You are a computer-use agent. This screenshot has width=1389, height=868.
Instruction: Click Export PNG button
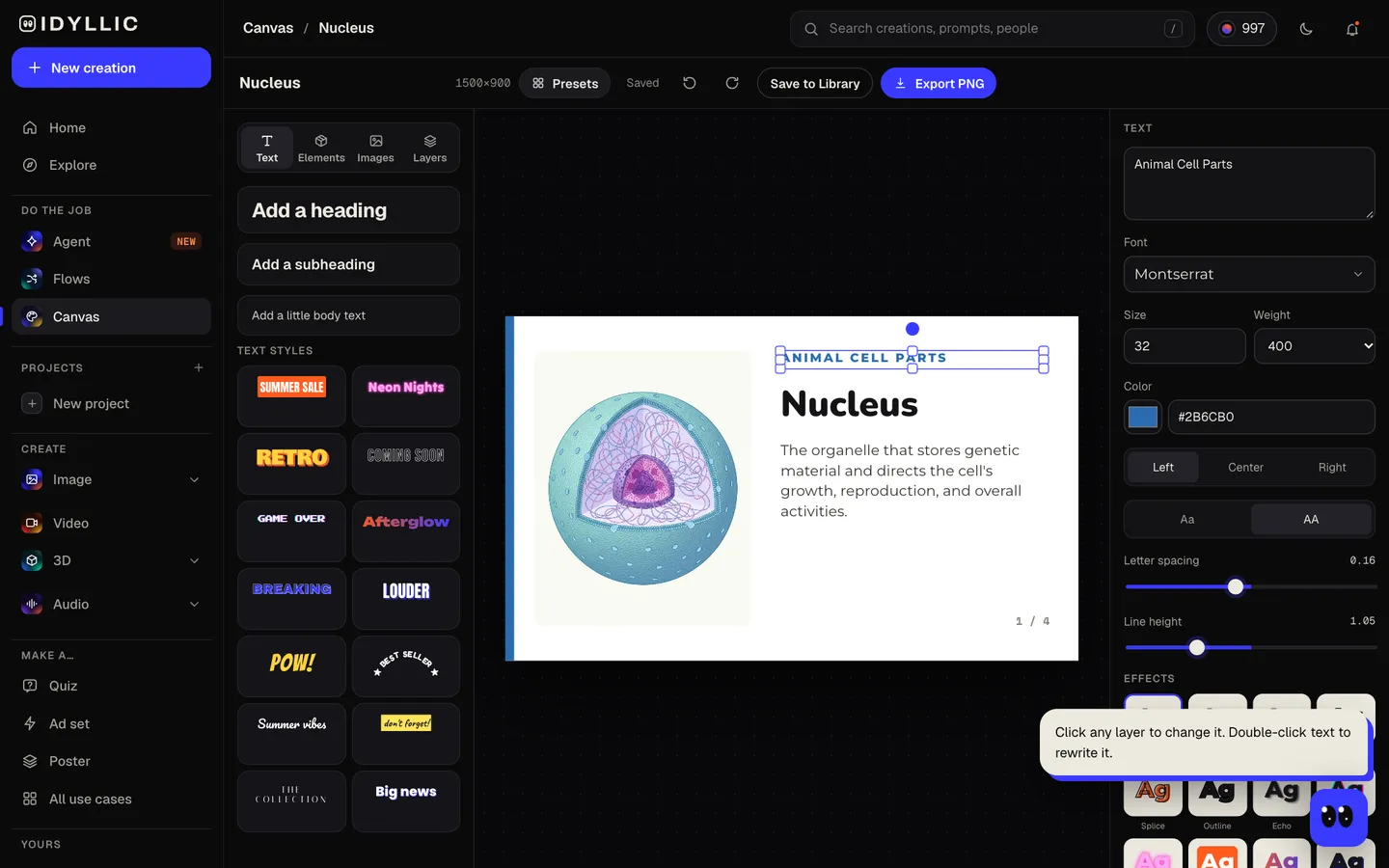(939, 83)
